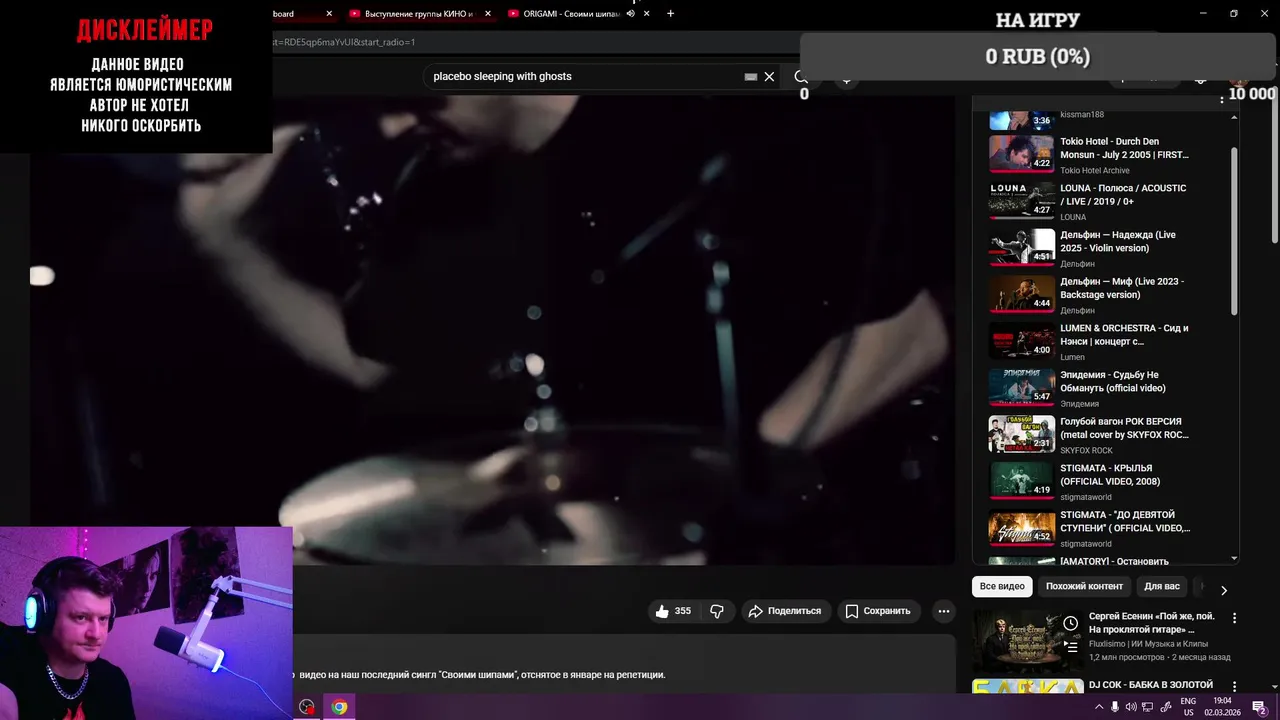Image resolution: width=1280 pixels, height=720 pixels.
Task: Mute the ORIGAMI tab via speaker icon
Action: (631, 14)
